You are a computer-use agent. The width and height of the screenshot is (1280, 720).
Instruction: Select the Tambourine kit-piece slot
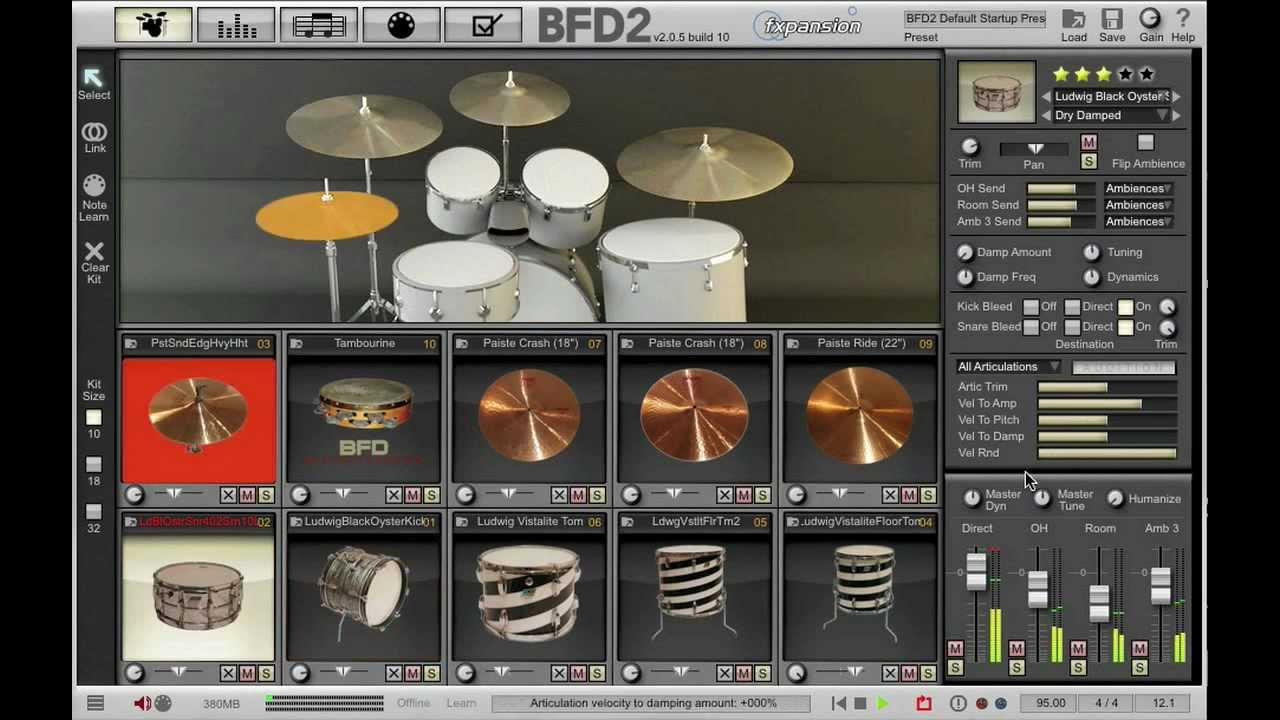pos(364,421)
